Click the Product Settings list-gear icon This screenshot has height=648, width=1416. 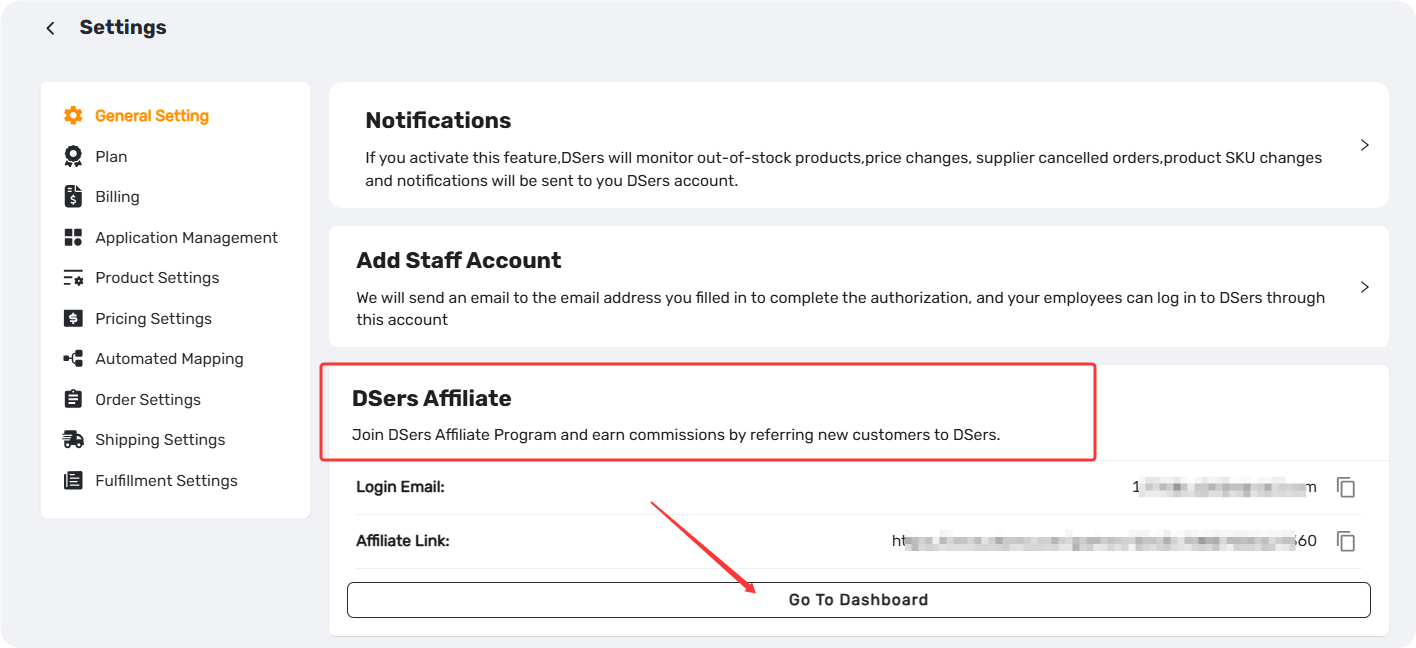[73, 278]
